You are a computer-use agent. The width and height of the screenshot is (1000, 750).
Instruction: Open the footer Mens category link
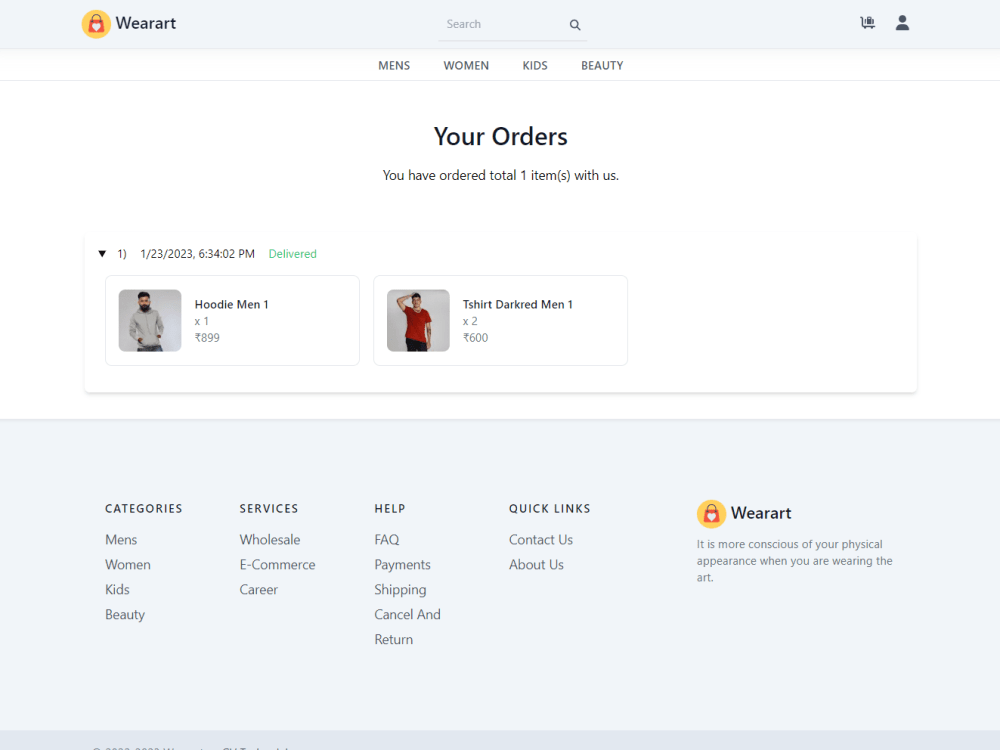121,540
